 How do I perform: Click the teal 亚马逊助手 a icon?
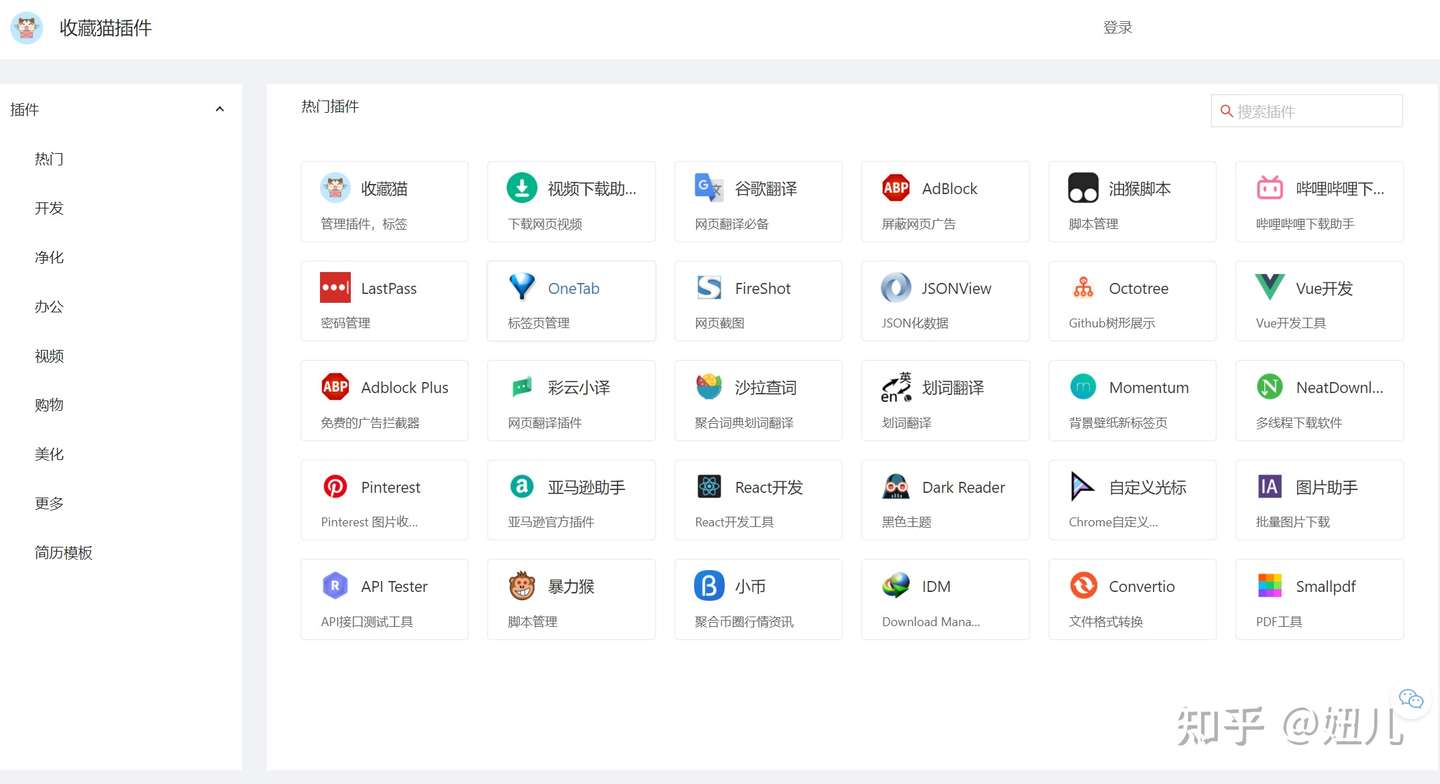click(522, 486)
